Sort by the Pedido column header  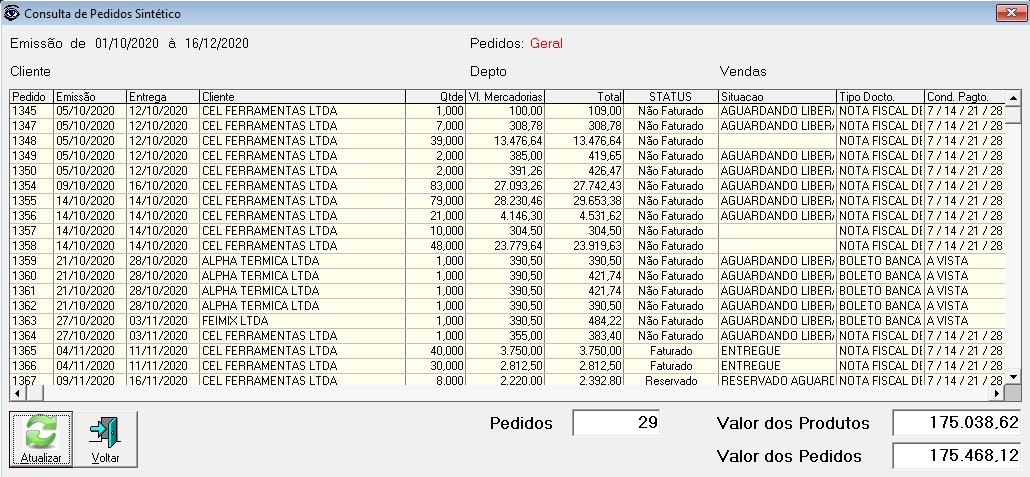click(31, 96)
